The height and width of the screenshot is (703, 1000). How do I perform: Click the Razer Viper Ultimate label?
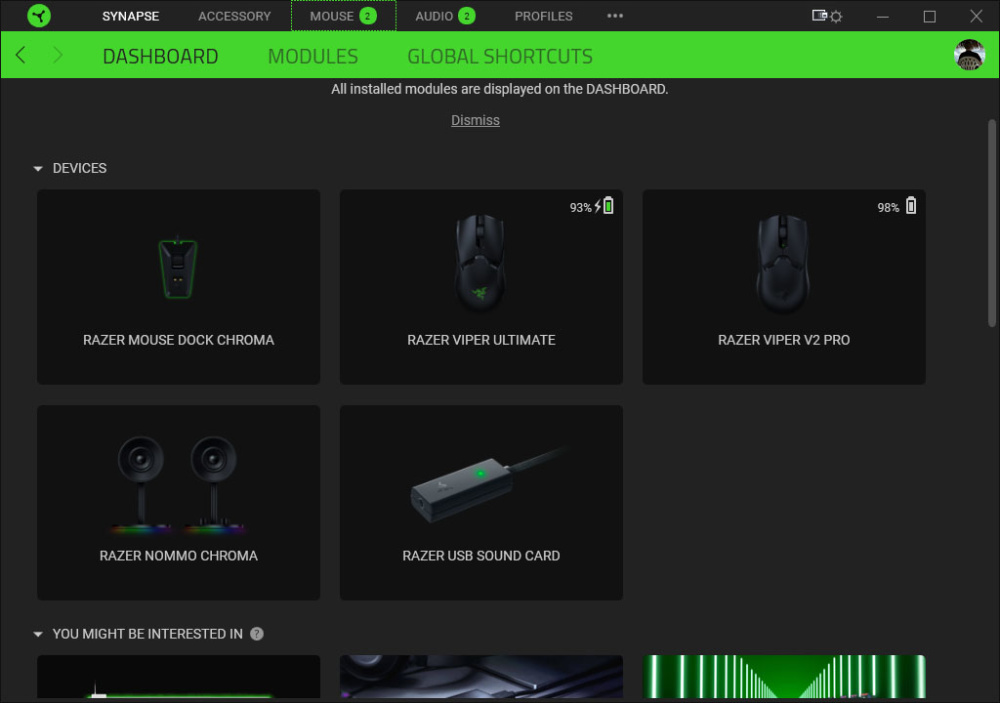pos(481,340)
